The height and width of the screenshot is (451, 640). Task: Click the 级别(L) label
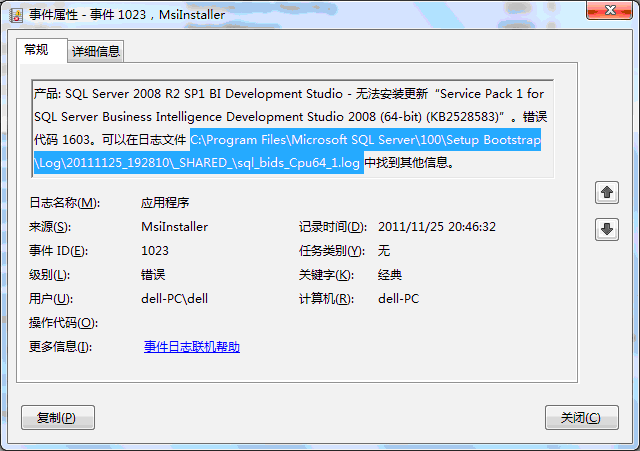[x=49, y=275]
